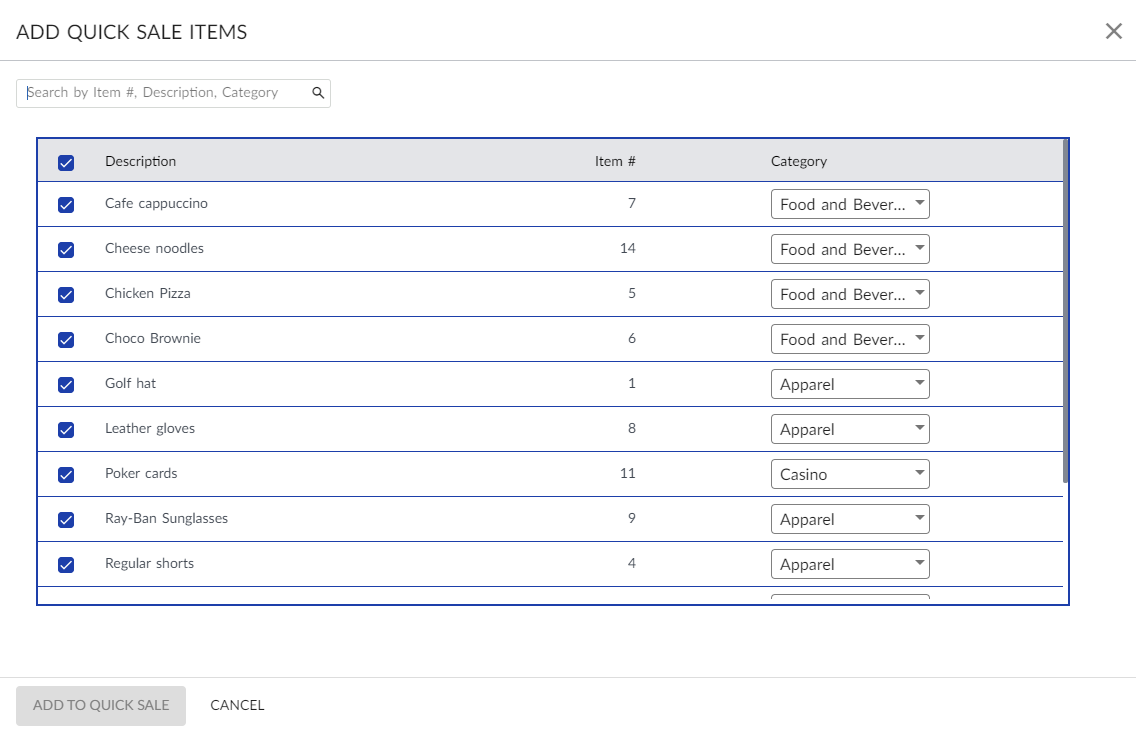The image size is (1136, 740).
Task: Uncheck the Poker cards item
Action: (x=65, y=474)
